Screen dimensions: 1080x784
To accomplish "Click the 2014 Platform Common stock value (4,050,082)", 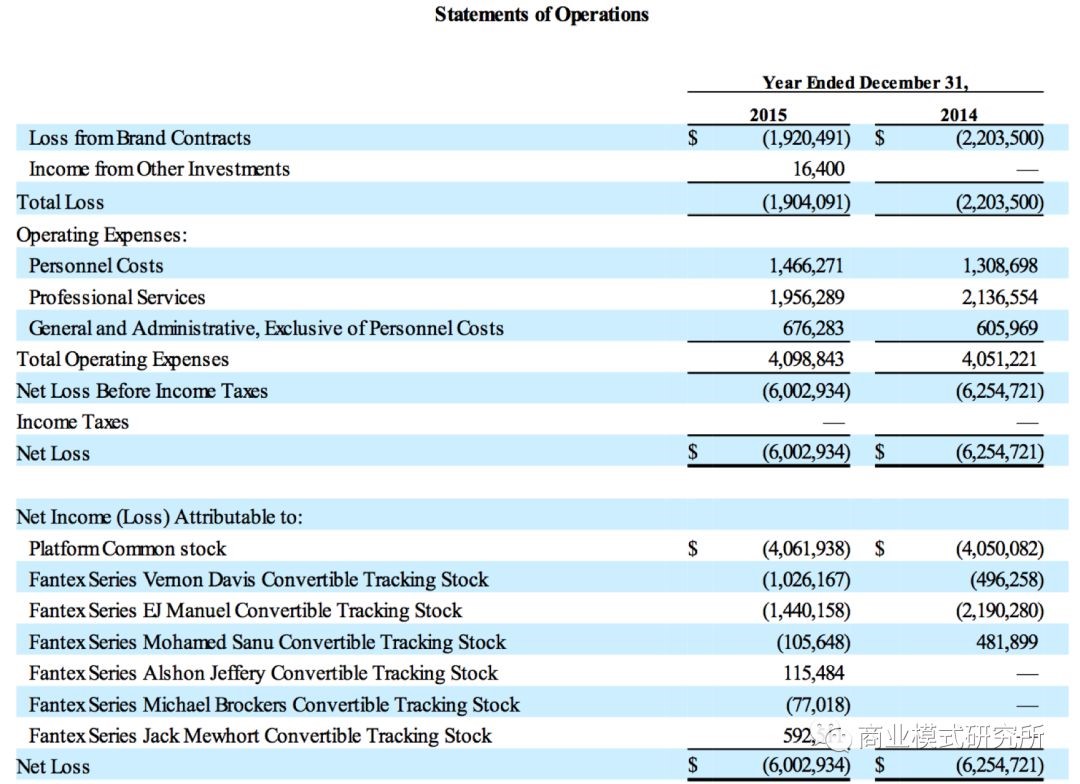I will pos(999,549).
